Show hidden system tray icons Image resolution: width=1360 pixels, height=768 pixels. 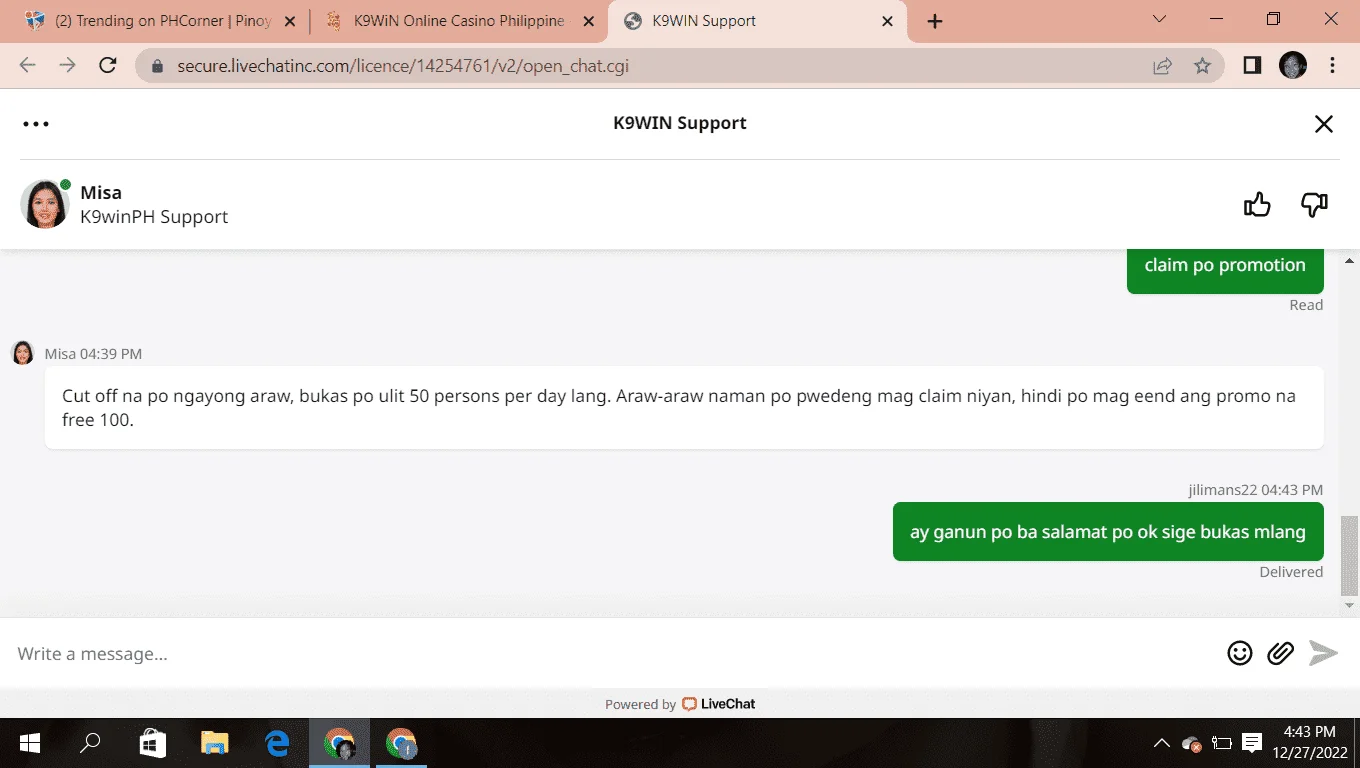pyautogui.click(x=1161, y=743)
